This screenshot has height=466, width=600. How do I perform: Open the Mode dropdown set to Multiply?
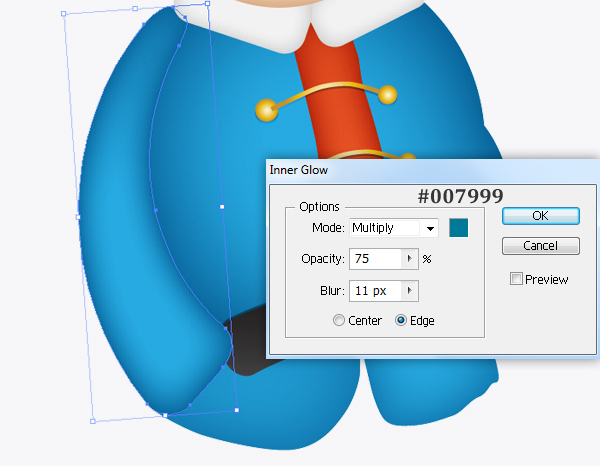tap(394, 228)
